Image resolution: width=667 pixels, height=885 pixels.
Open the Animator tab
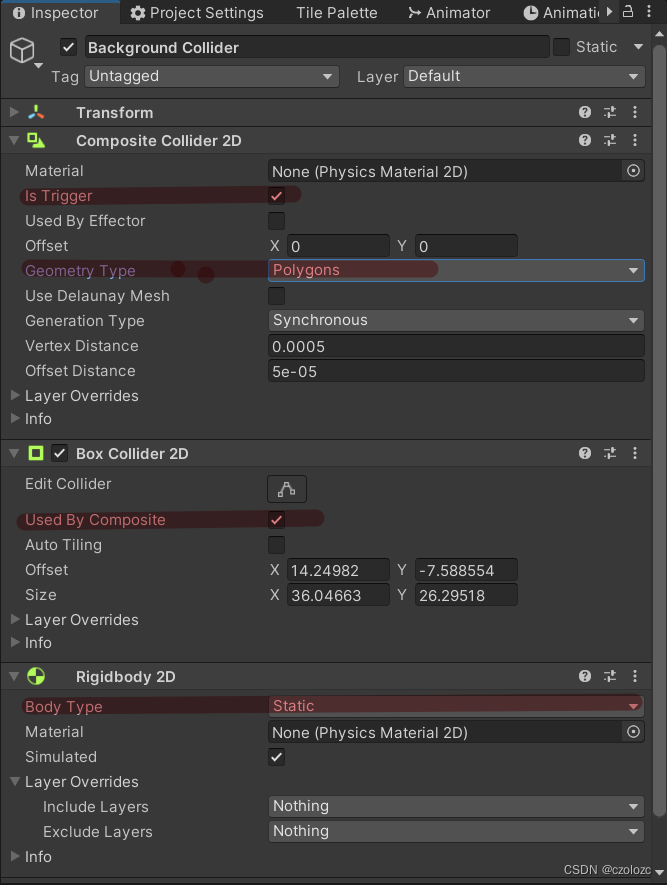(x=449, y=12)
